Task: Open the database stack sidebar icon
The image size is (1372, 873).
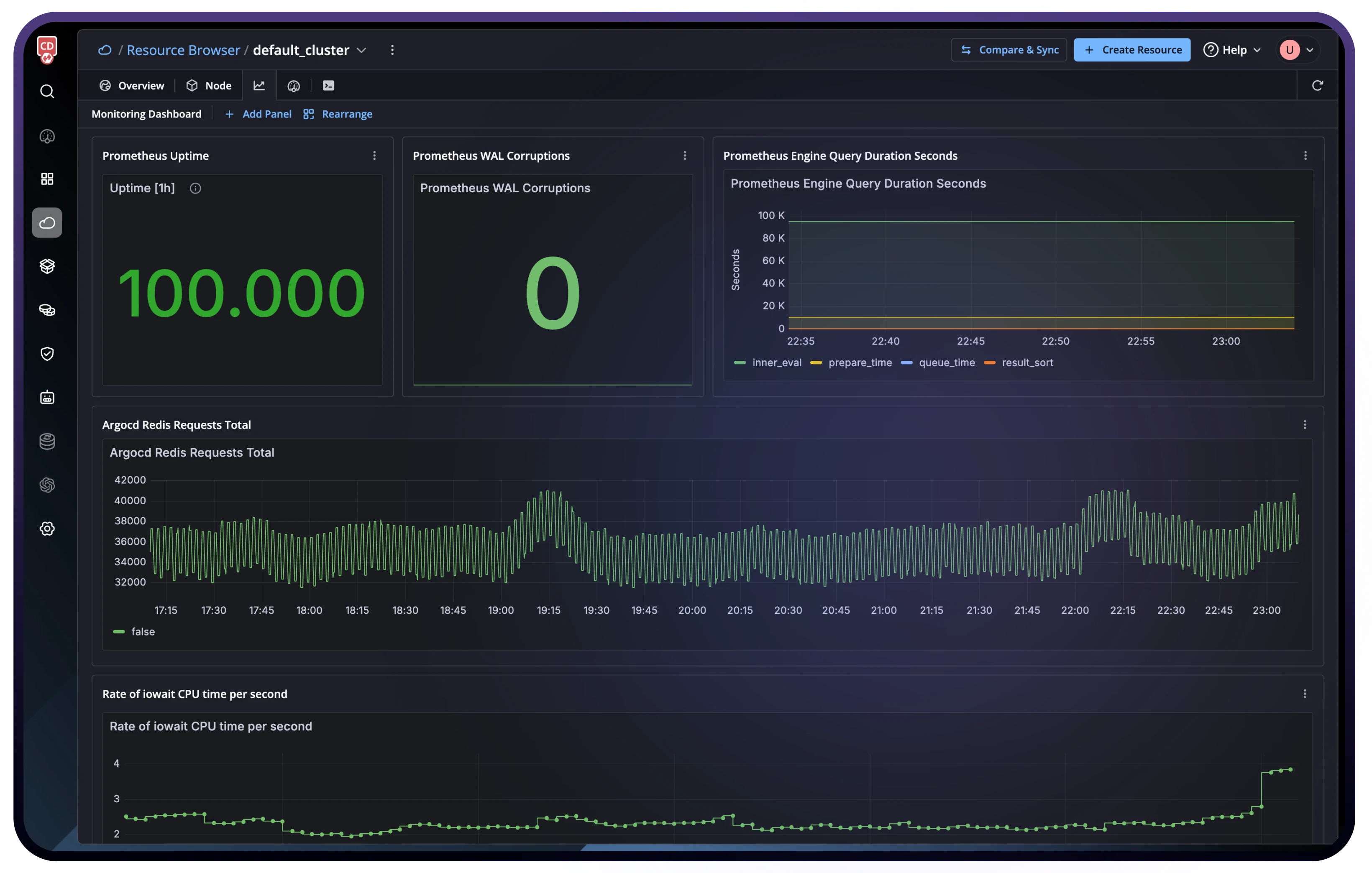Action: click(47, 442)
